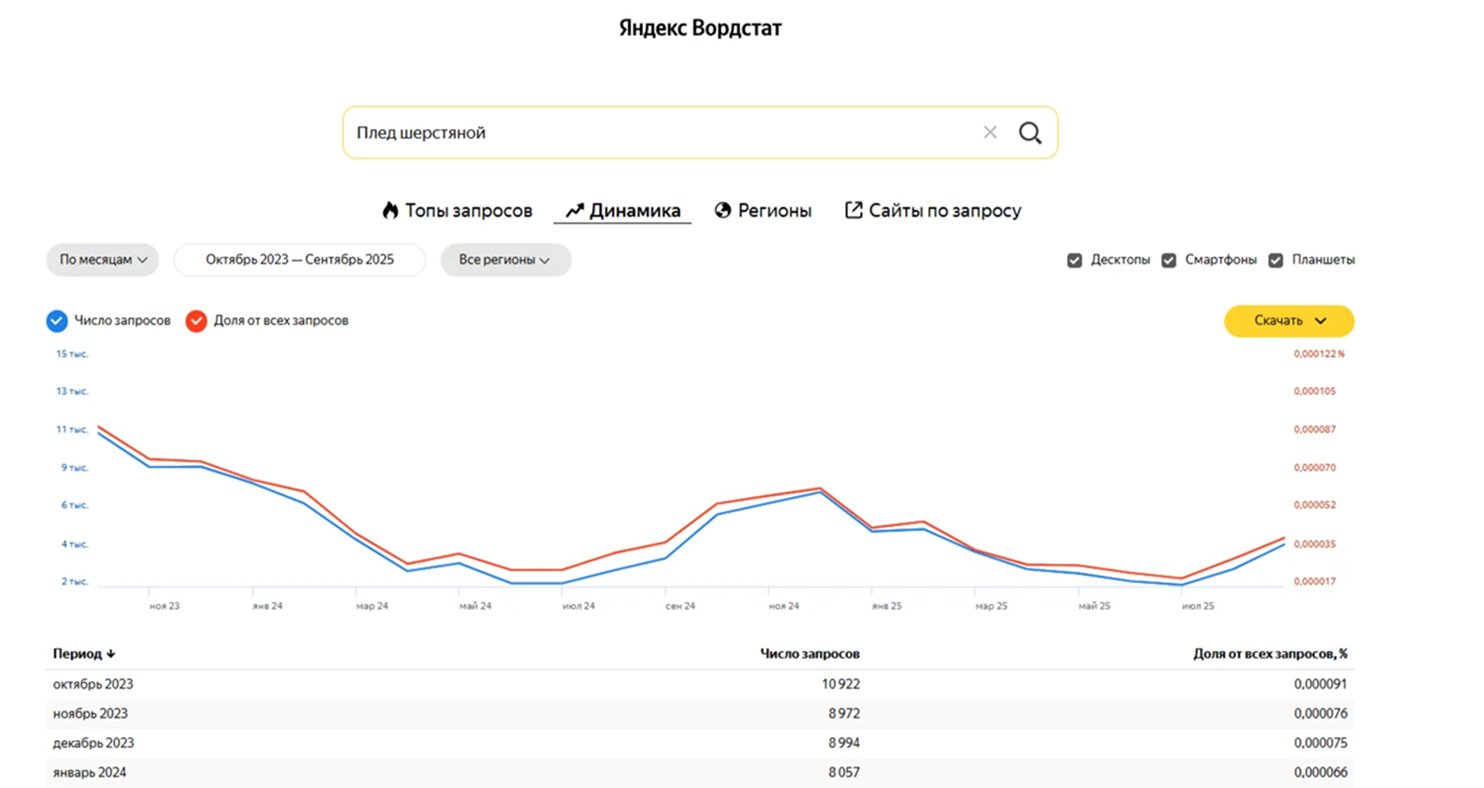Viewport: 1484px width, 788px height.
Task: Click the table row декабрь 2023
Action: [700, 743]
